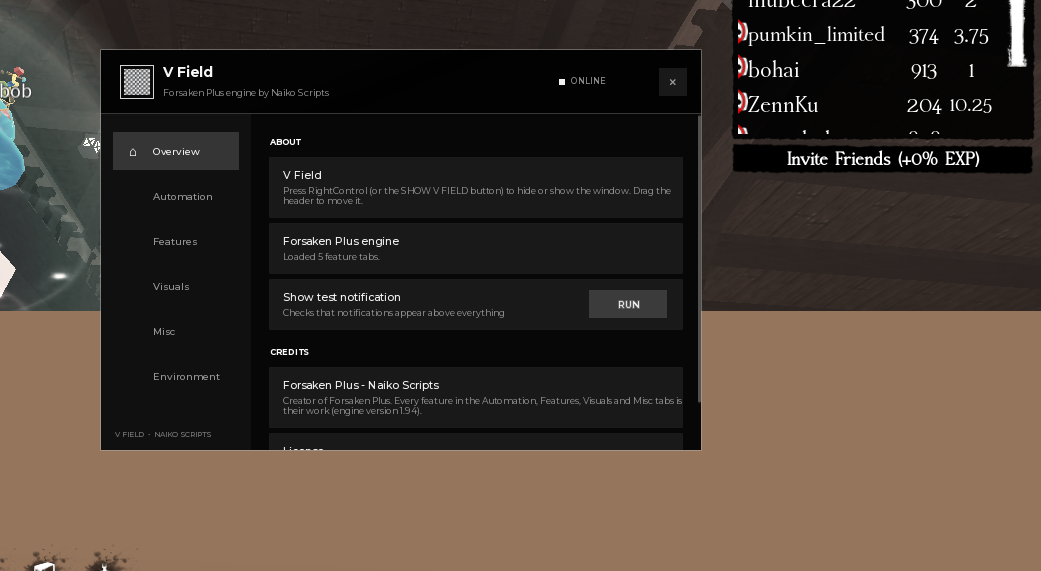Switch to the Automation tab

click(176, 197)
